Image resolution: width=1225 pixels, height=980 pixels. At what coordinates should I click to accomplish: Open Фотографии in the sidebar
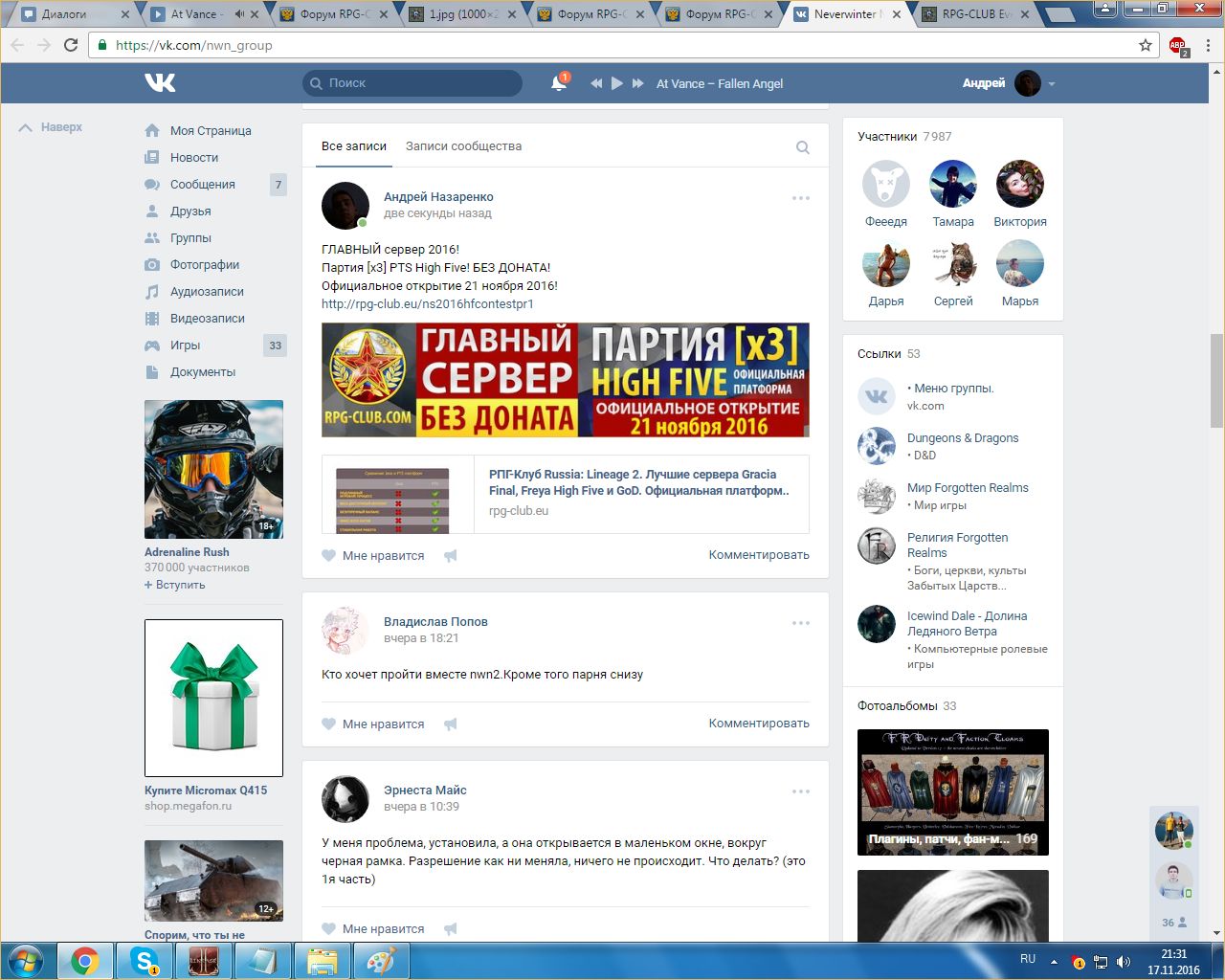[205, 265]
